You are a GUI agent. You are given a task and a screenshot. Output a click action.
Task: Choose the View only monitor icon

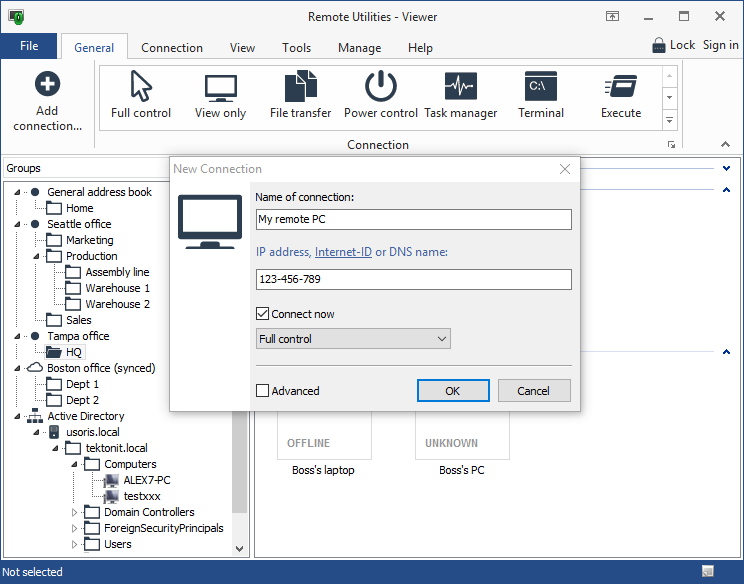click(x=220, y=87)
